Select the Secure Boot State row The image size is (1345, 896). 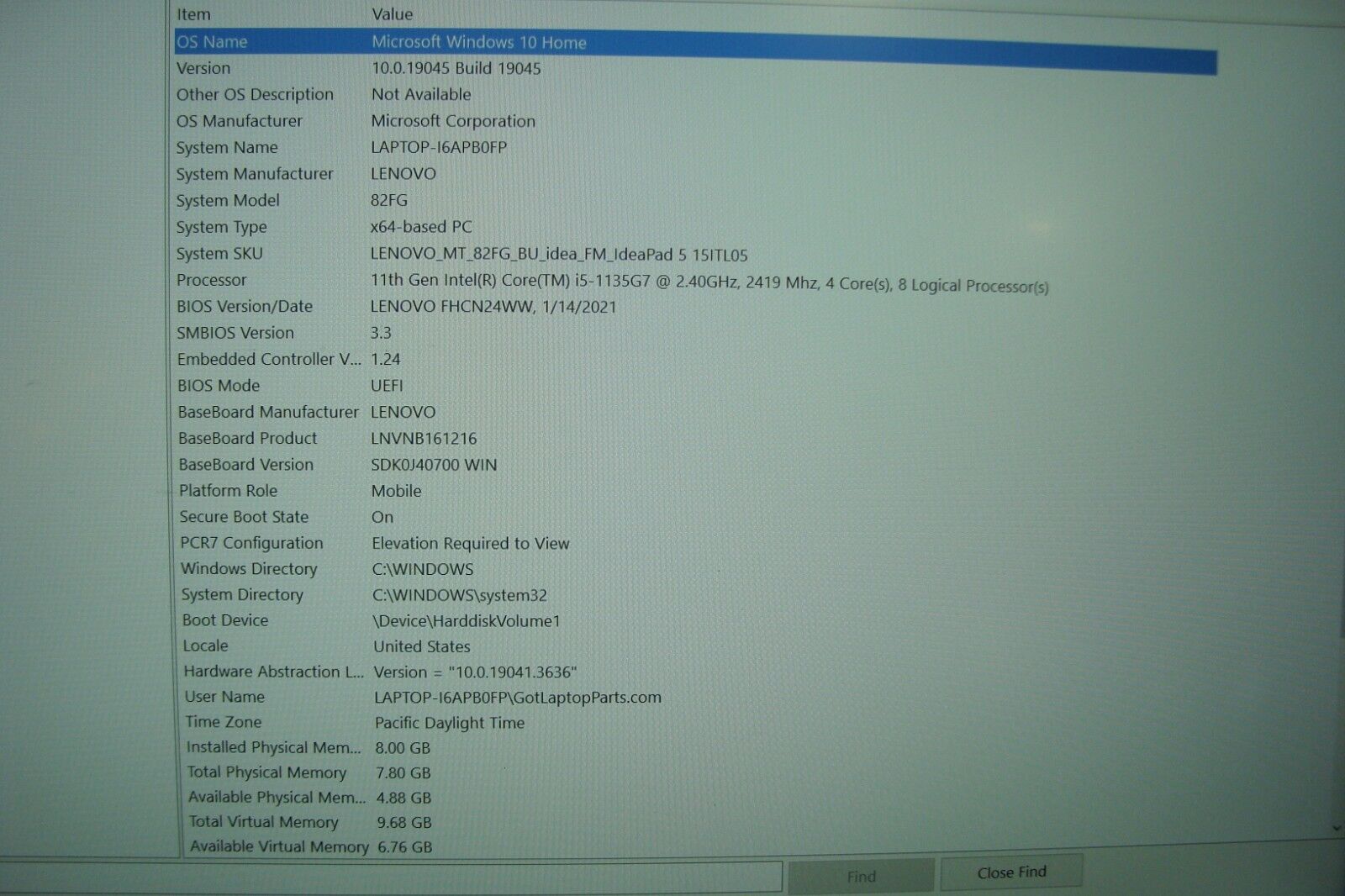coord(244,517)
